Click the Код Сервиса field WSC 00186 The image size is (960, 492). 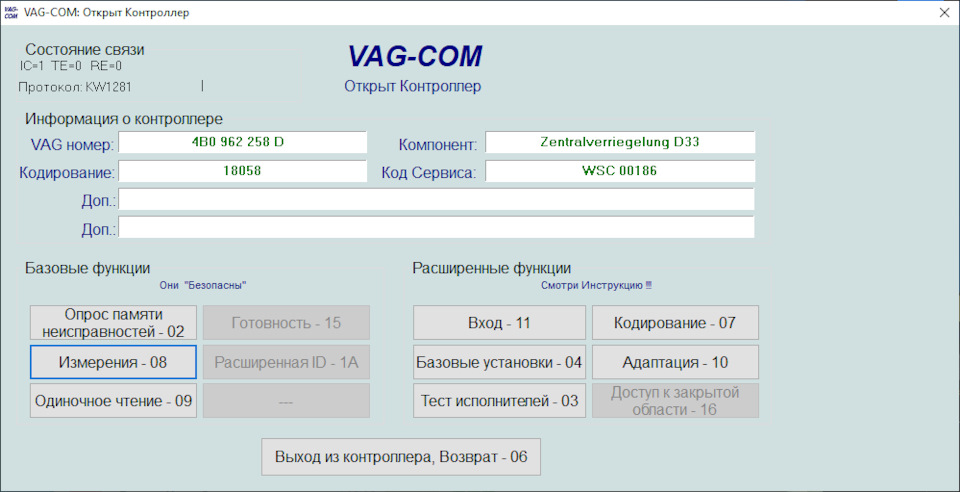click(620, 171)
